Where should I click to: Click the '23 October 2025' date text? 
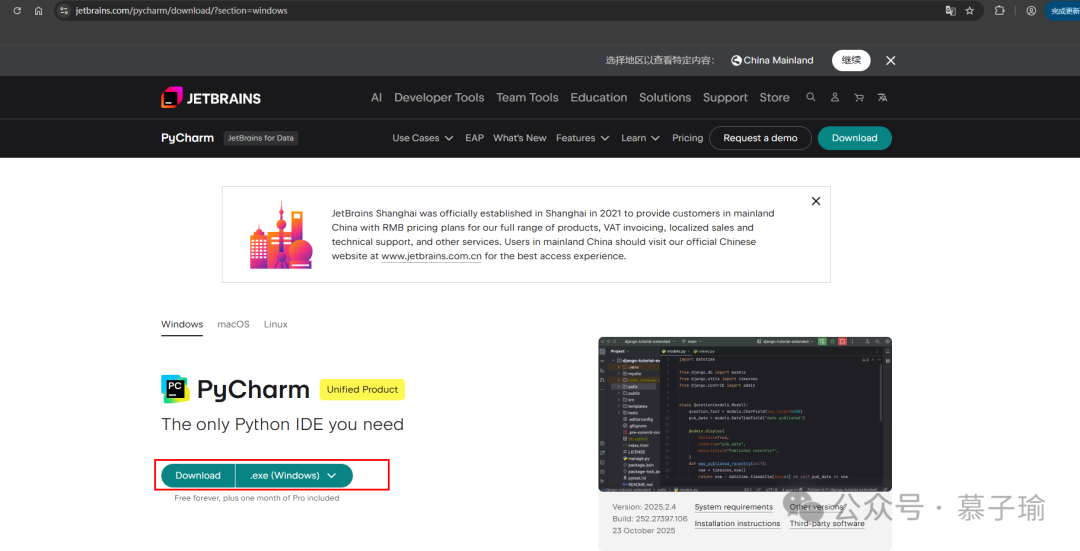(643, 530)
